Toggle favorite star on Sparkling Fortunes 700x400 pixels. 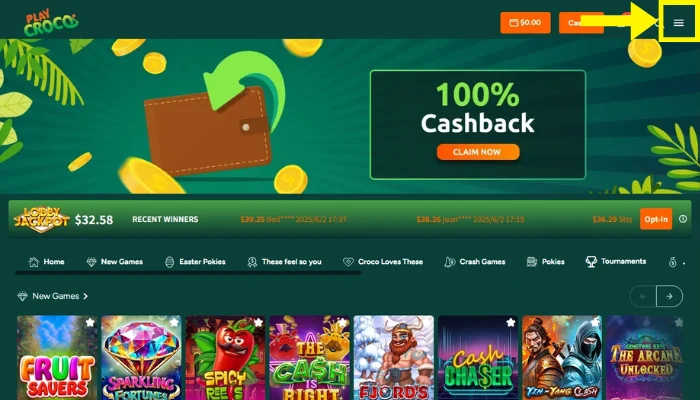coord(174,322)
